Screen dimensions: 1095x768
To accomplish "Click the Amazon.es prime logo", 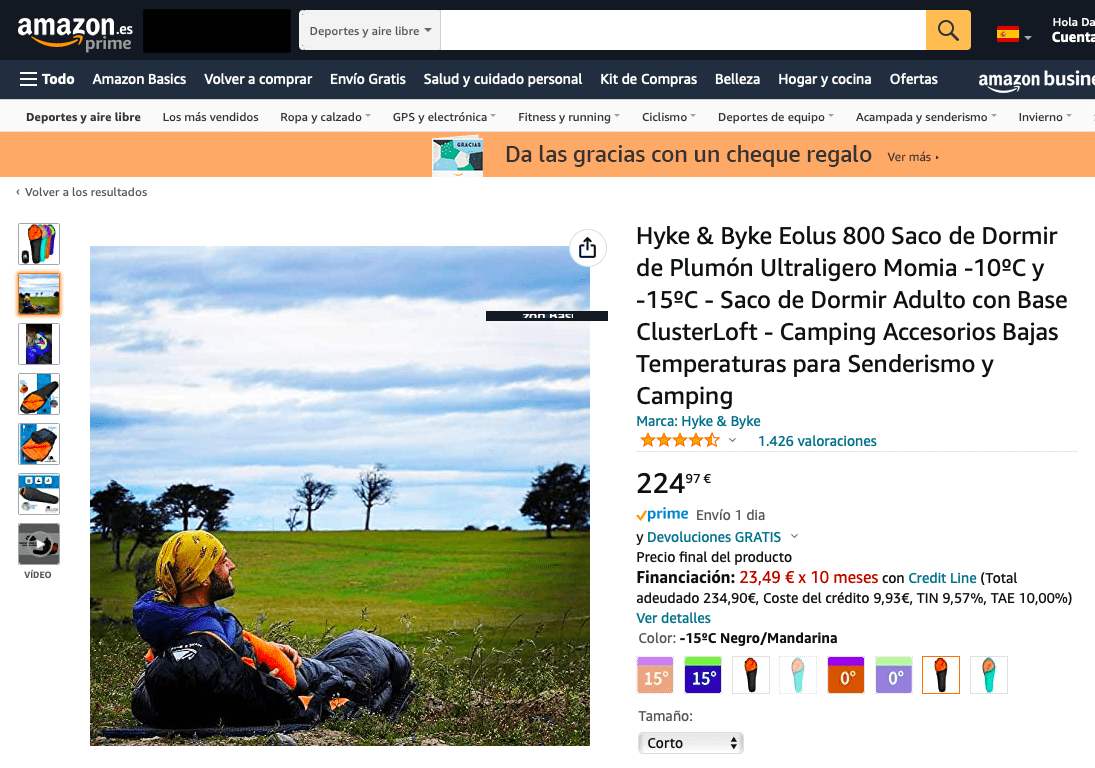I will pyautogui.click(x=75, y=32).
